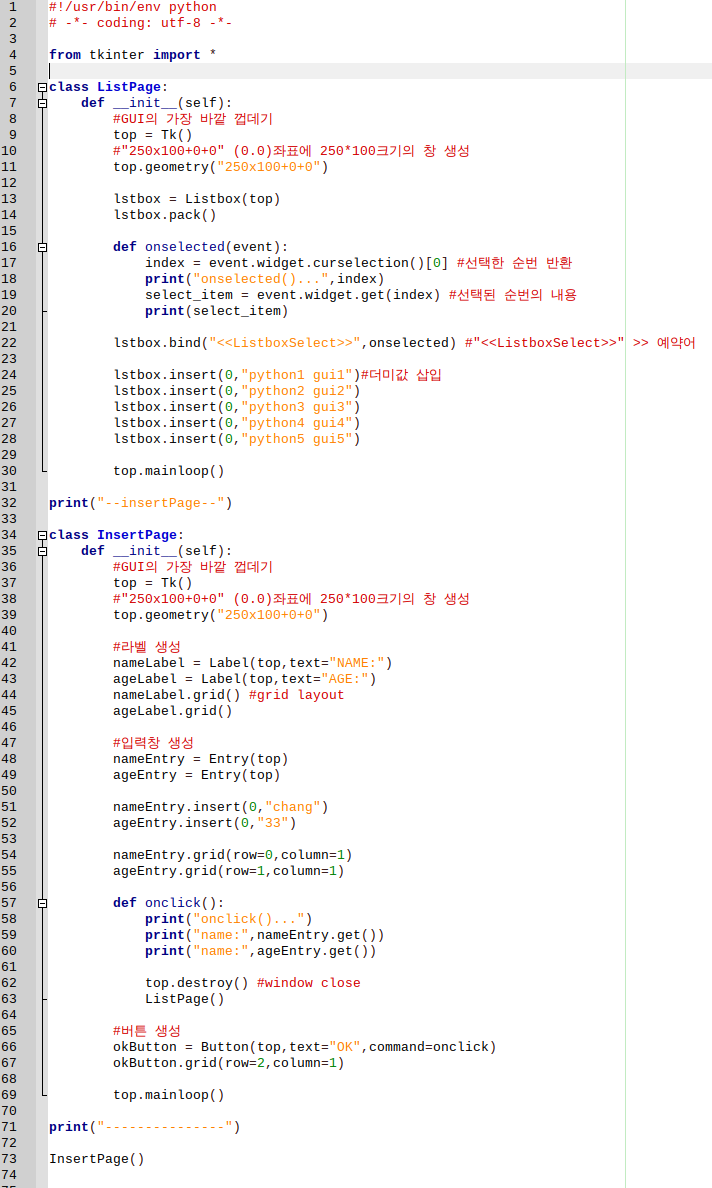Click 'okButton.grid(row=2,column=1)' line

tap(229, 1063)
